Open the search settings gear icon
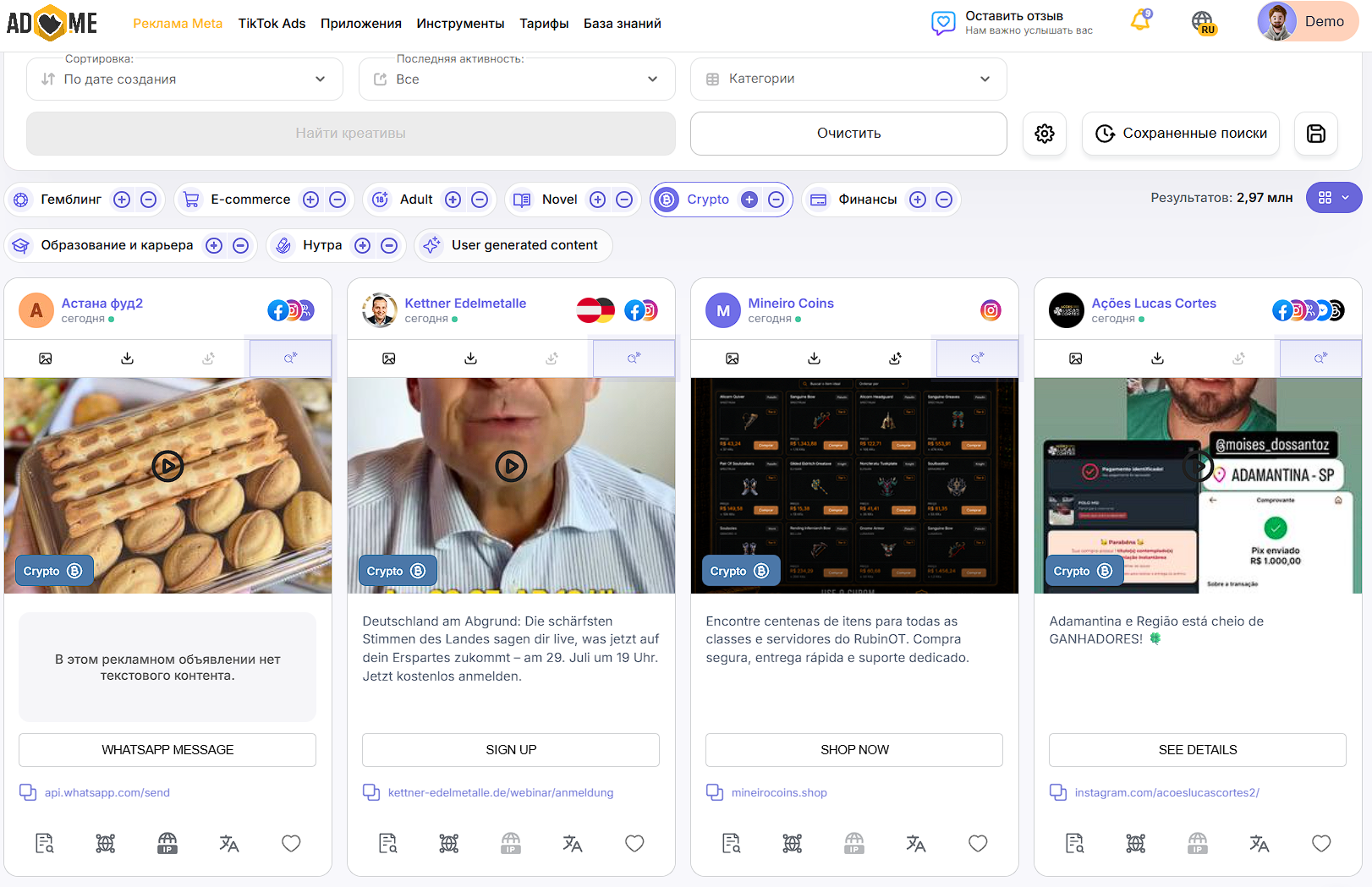 click(1045, 134)
